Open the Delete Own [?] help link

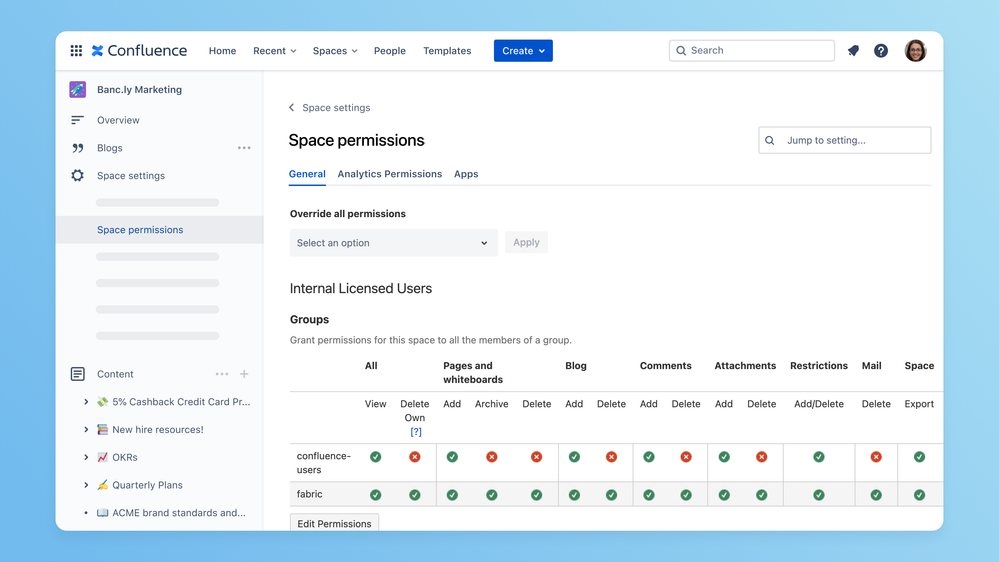(x=415, y=431)
